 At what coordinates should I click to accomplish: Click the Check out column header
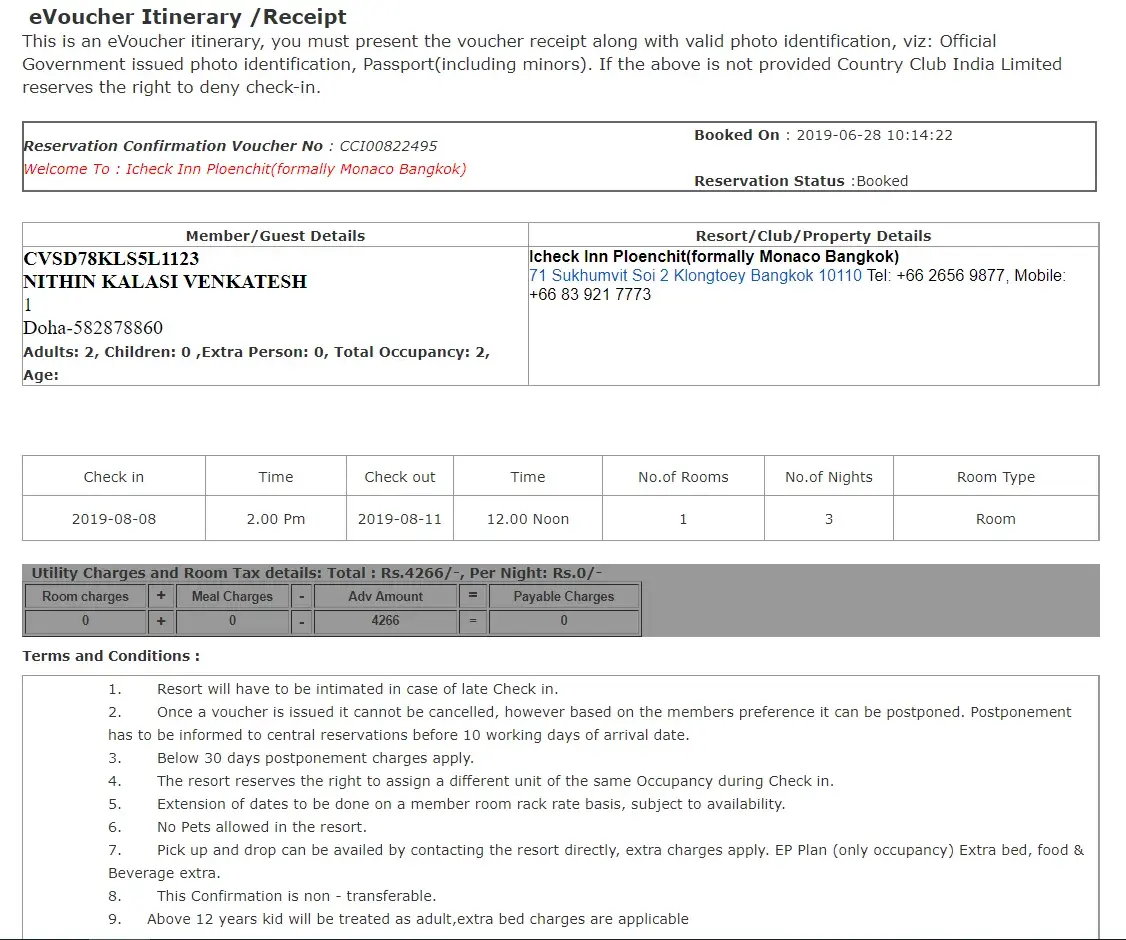(x=399, y=477)
